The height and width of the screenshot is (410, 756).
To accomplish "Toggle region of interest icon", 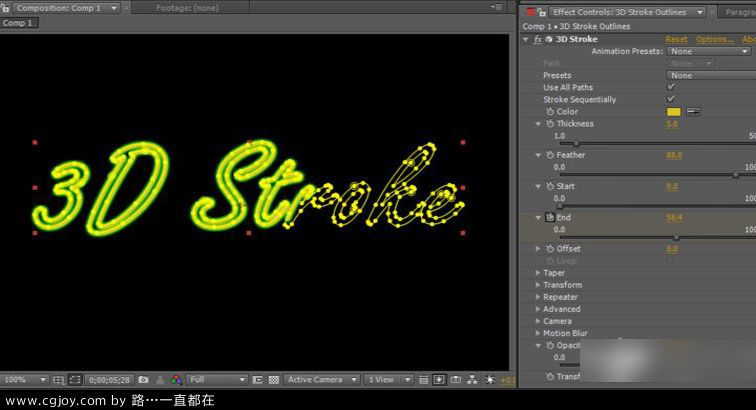I will (x=257, y=380).
